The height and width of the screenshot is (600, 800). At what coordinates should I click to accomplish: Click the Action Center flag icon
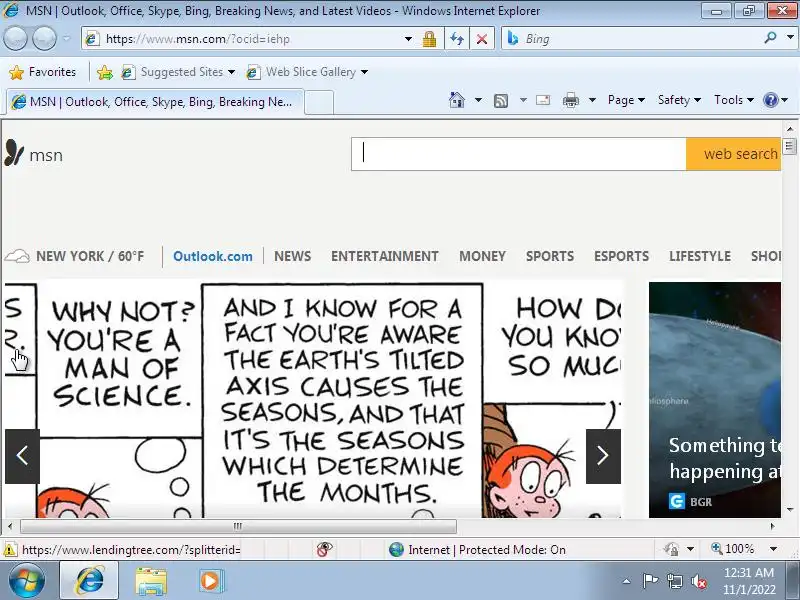tap(649, 581)
